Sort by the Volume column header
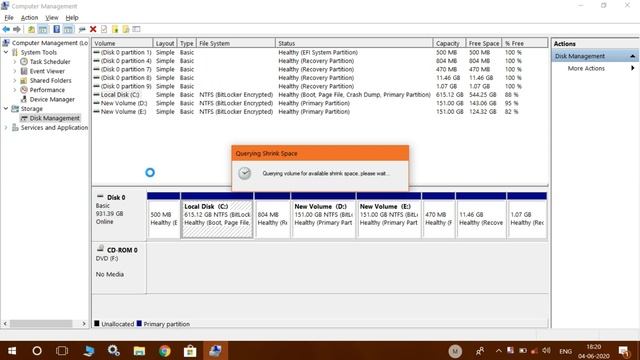640x360 pixels. (122, 43)
